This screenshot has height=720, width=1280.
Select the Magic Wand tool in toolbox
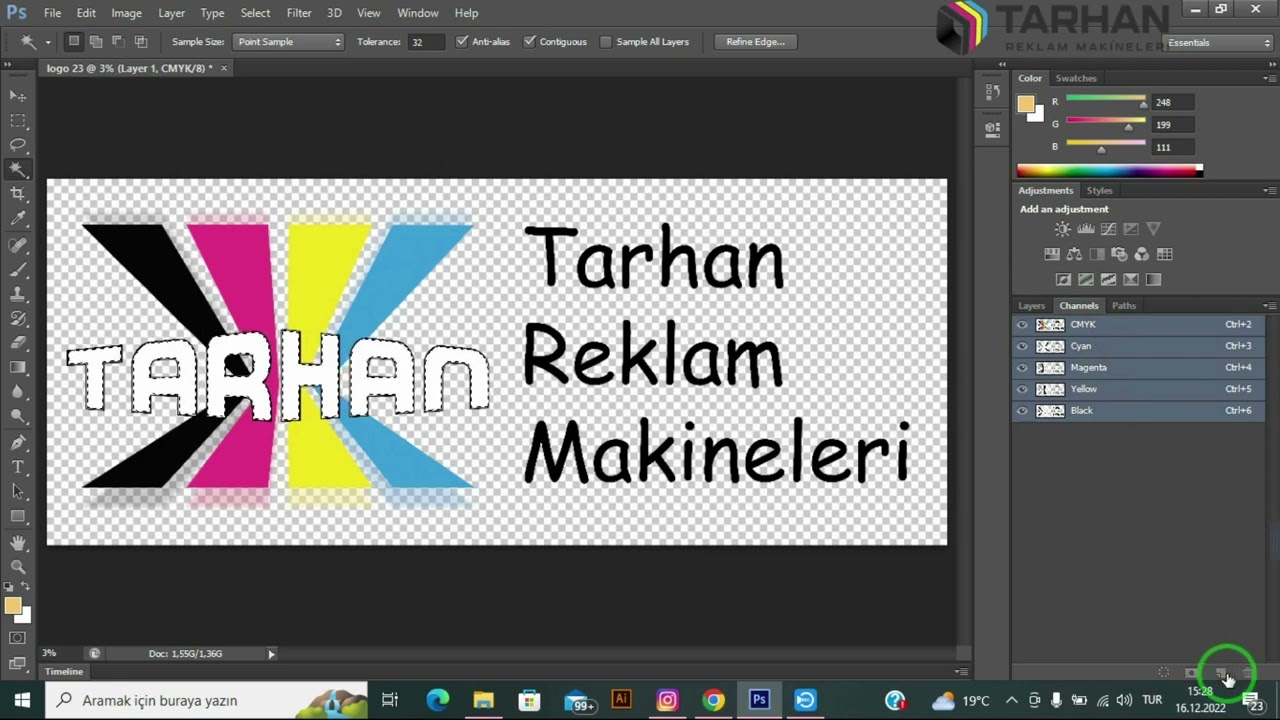pyautogui.click(x=18, y=170)
